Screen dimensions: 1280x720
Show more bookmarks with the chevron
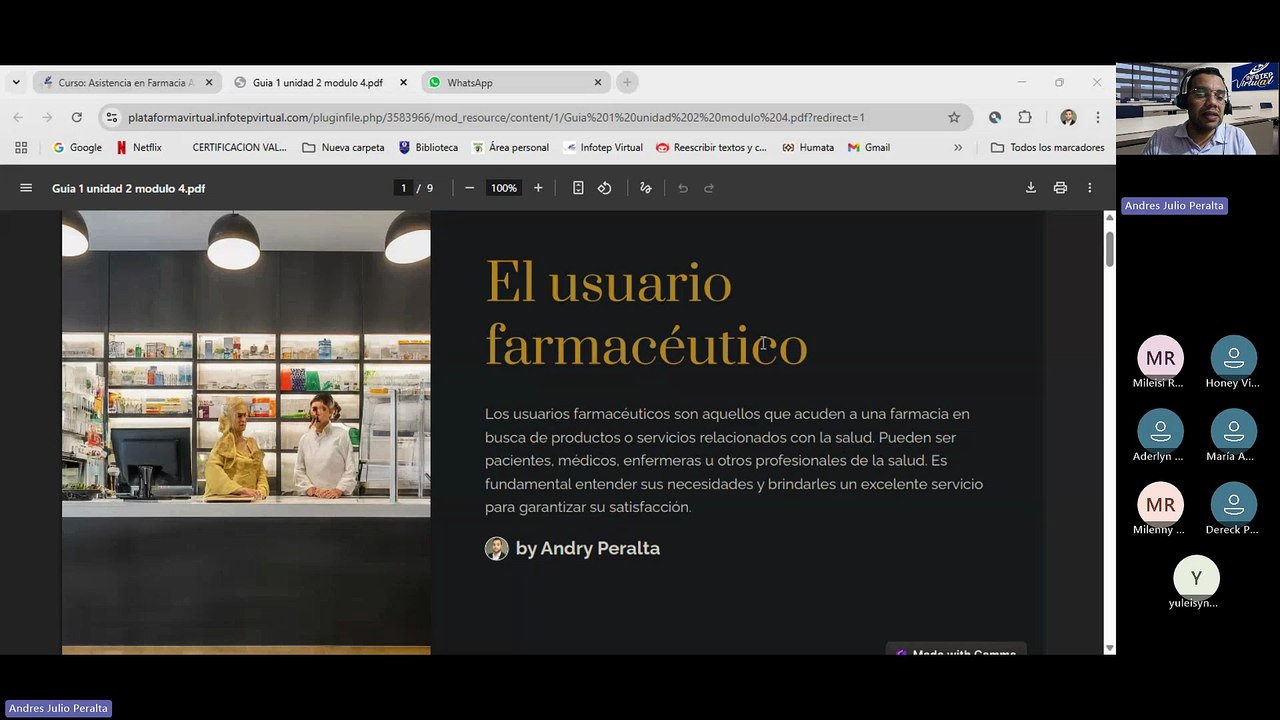pos(958,147)
